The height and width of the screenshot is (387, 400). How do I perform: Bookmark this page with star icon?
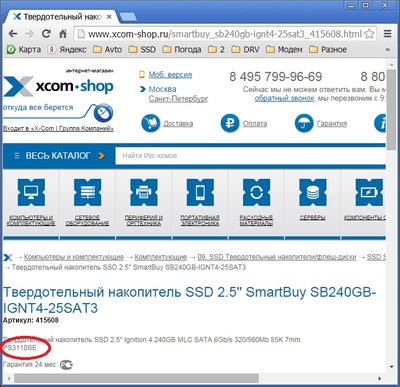click(x=369, y=34)
